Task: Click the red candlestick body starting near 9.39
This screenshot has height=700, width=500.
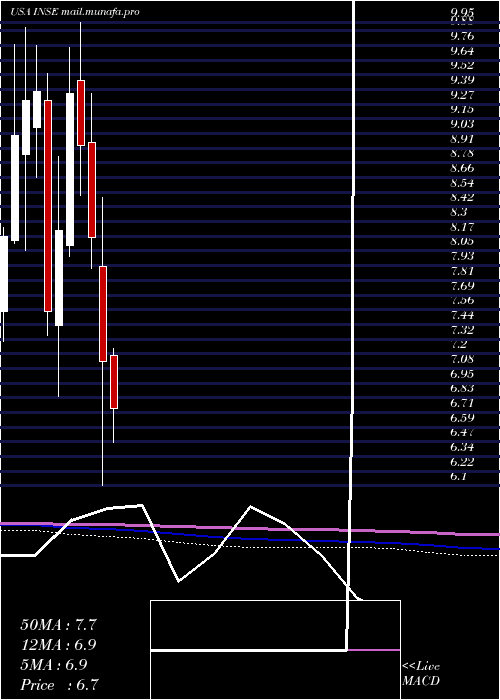Action: tap(81, 113)
